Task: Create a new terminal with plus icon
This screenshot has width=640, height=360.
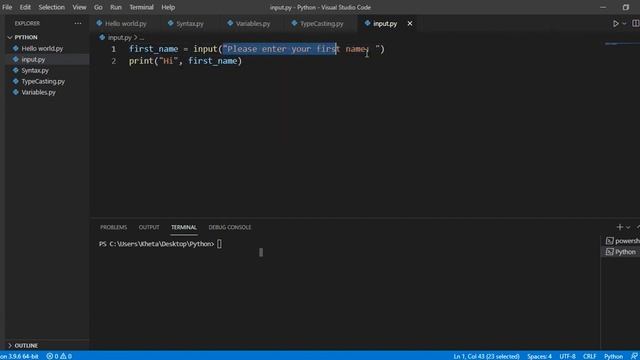Action: tap(620, 227)
